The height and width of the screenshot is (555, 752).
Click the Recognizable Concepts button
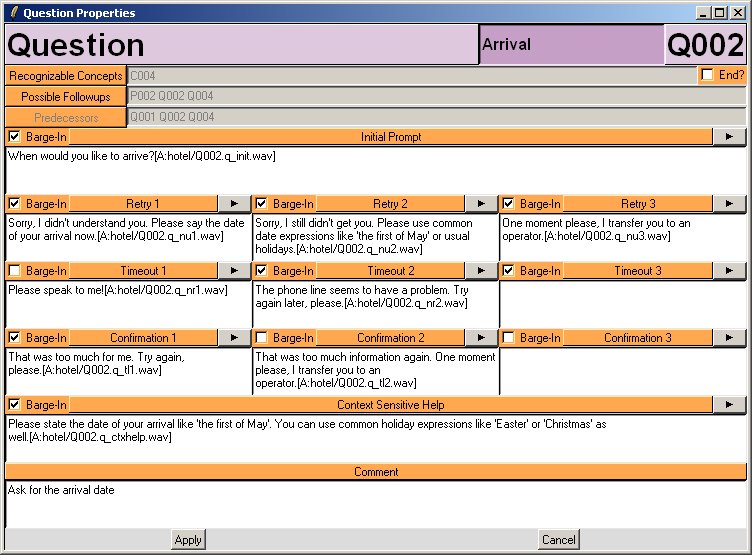(x=66, y=76)
